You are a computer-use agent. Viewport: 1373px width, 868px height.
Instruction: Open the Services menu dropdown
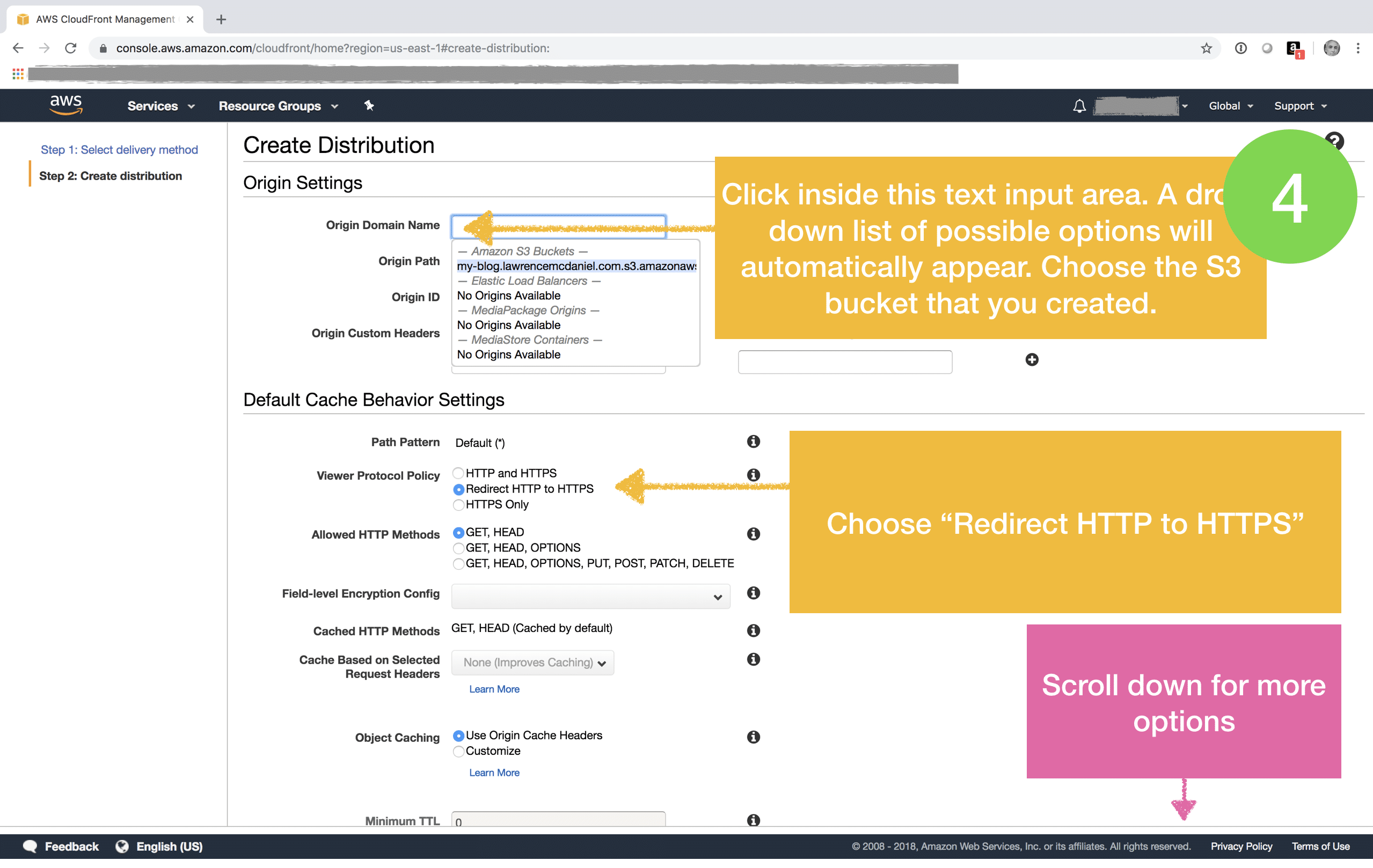pos(161,106)
